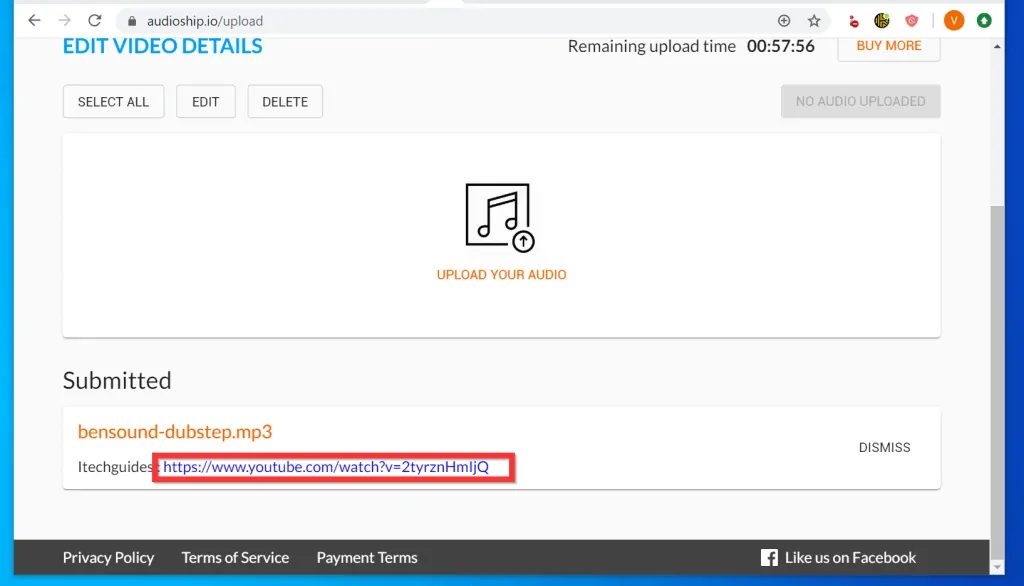
Task: Click the NO AUDIO UPLOADED button
Action: [861, 101]
